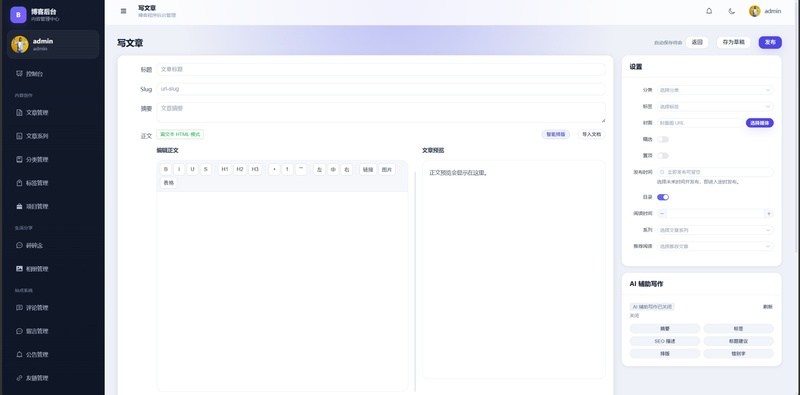
Task: Insert an image using the 图片 button
Action: point(387,169)
